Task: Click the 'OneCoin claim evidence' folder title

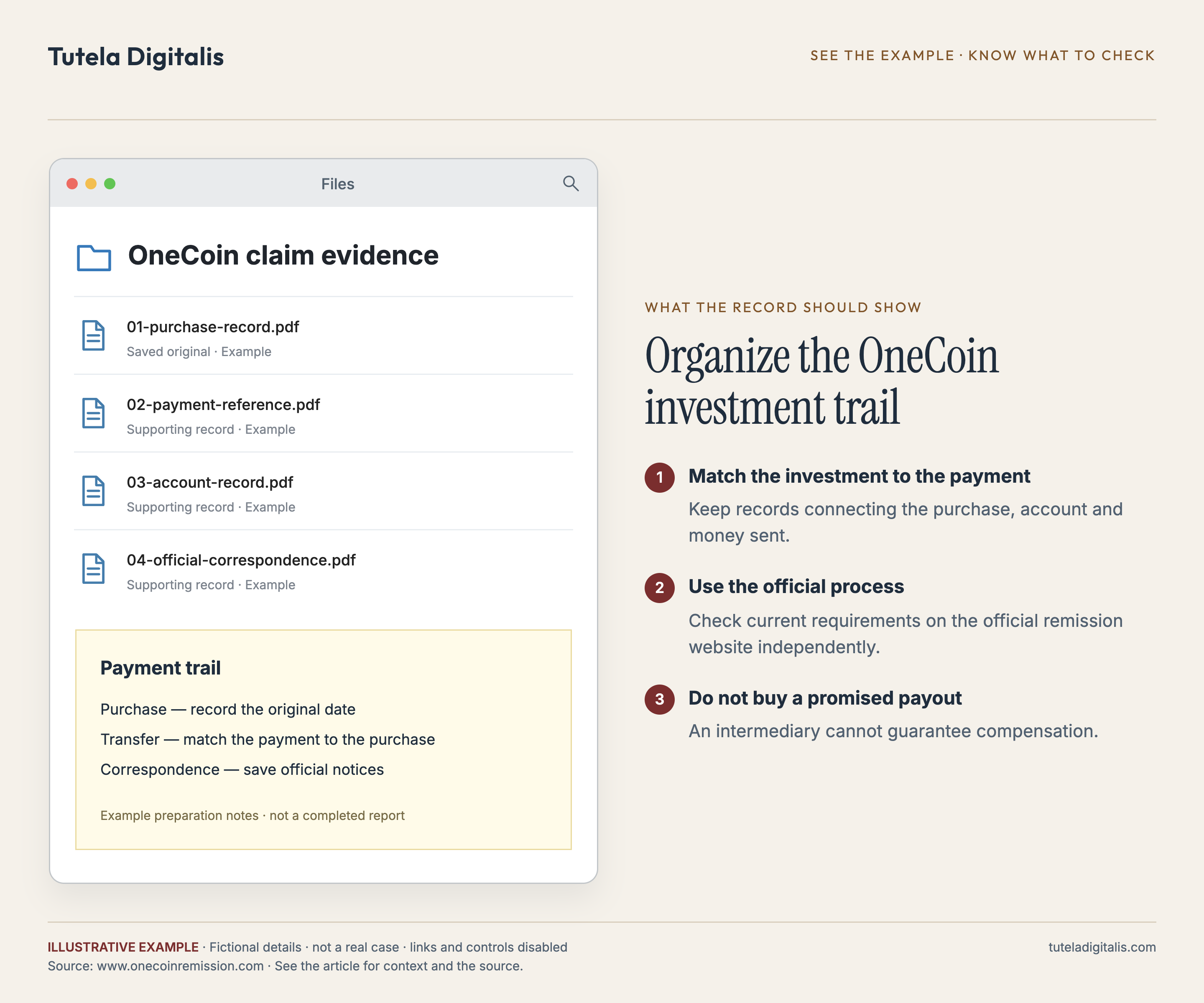Action: pos(283,256)
